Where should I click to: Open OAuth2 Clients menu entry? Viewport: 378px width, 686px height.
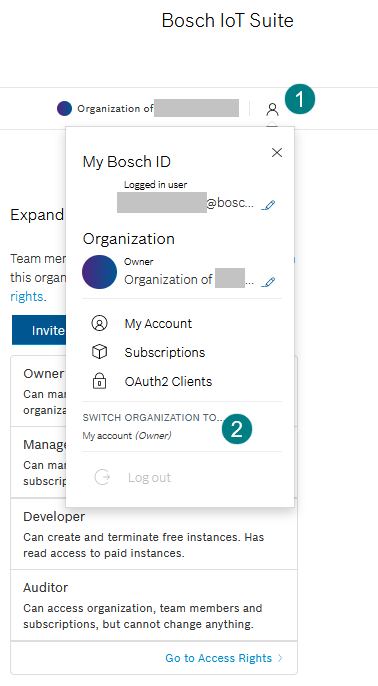(x=168, y=382)
